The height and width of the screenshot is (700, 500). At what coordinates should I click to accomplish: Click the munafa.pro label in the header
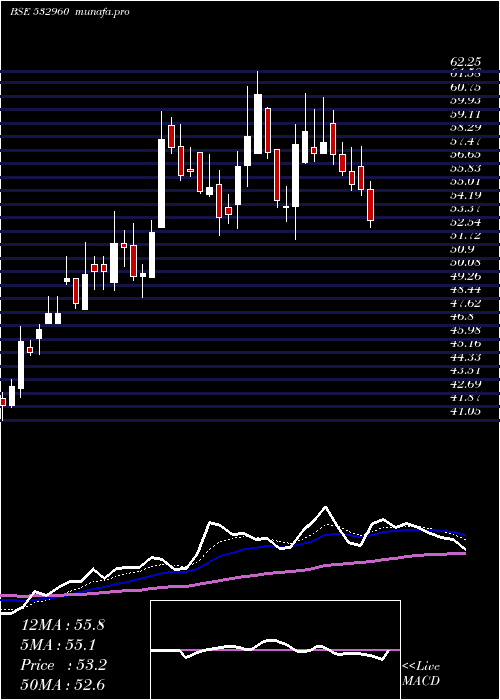(102, 12)
